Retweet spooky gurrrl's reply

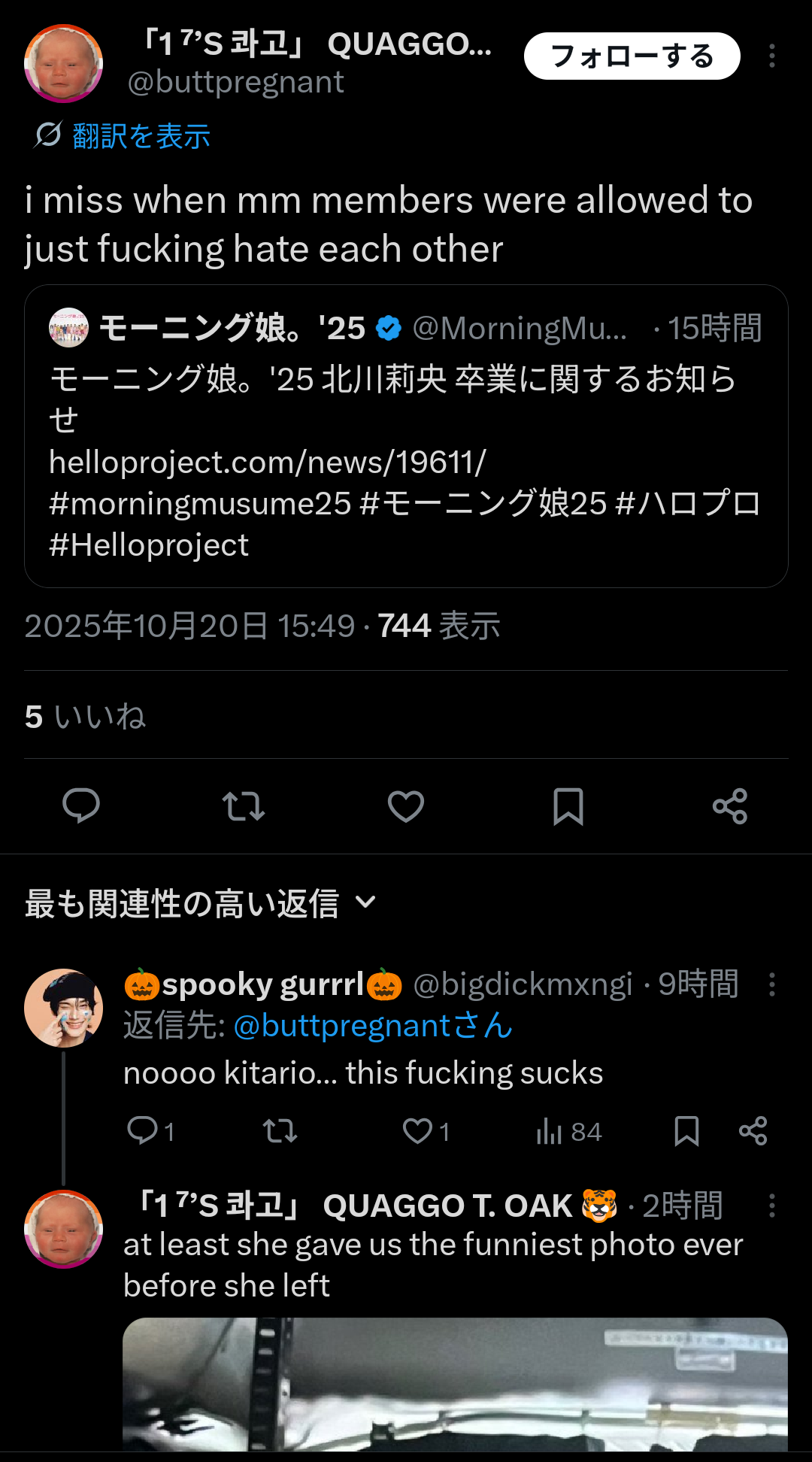[280, 1131]
